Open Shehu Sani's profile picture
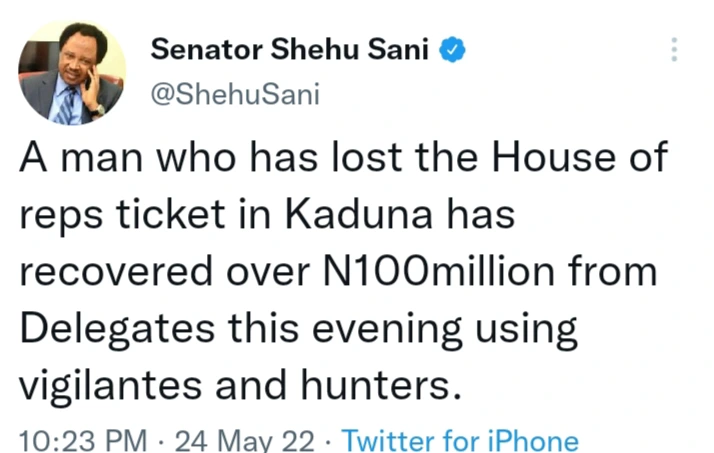This screenshot has width=714, height=453. 70,72
